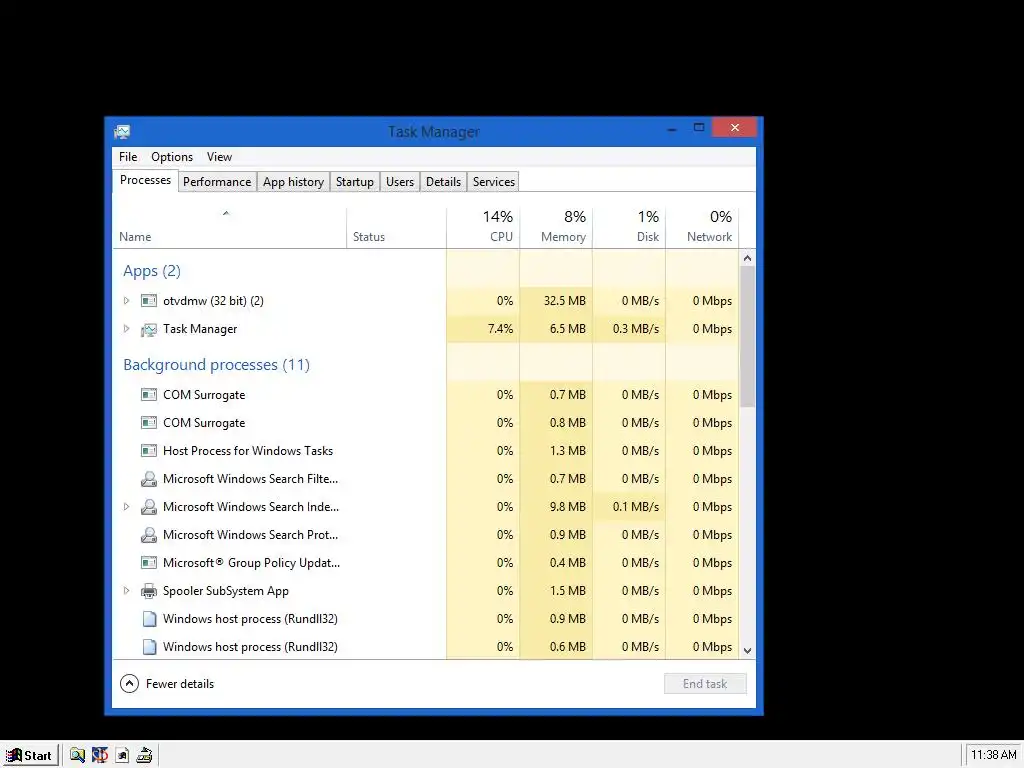Click the otvdmw (32 bit) process icon

point(149,301)
